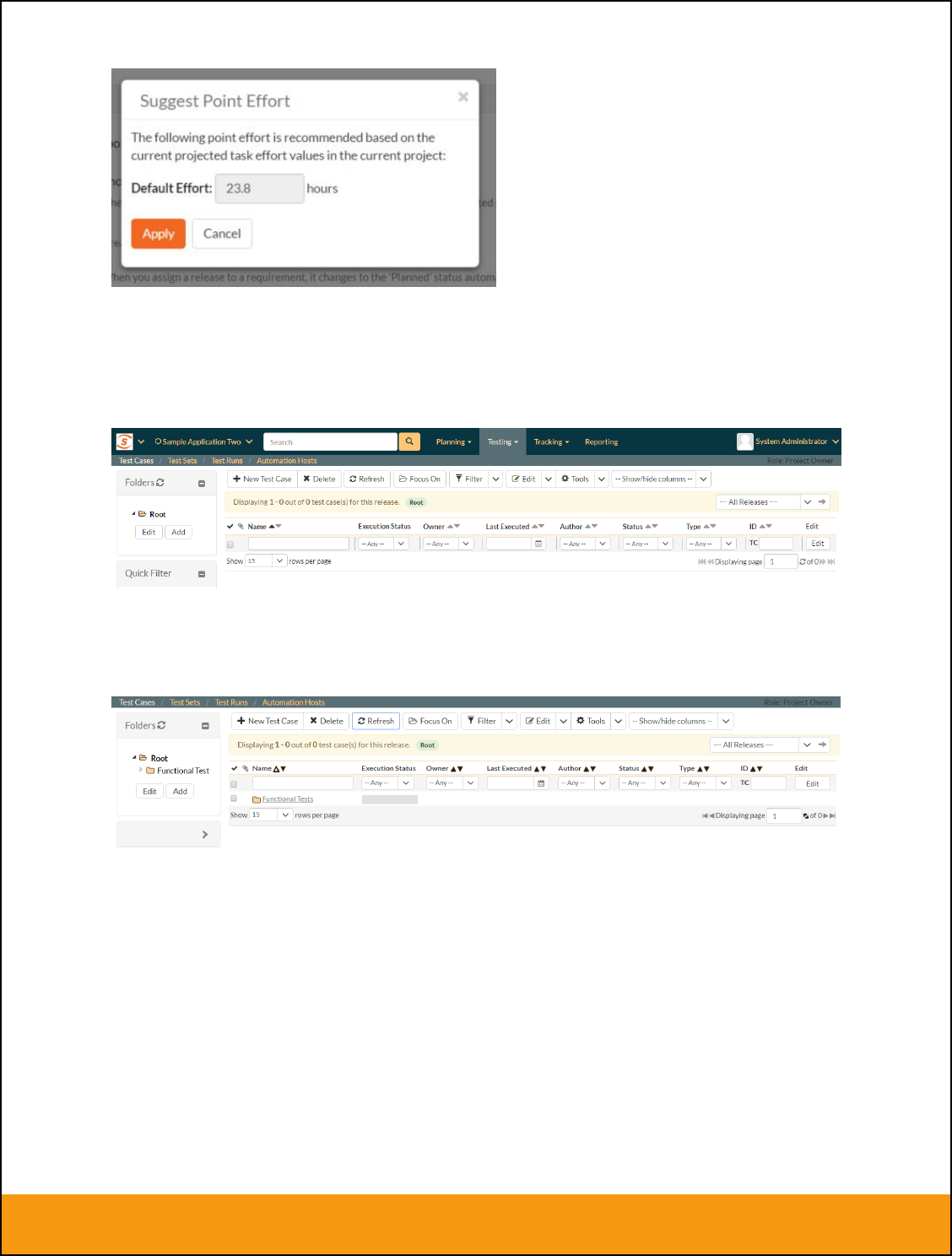
Task: Click the upper grid TC ID filter field
Action: click(x=776, y=544)
